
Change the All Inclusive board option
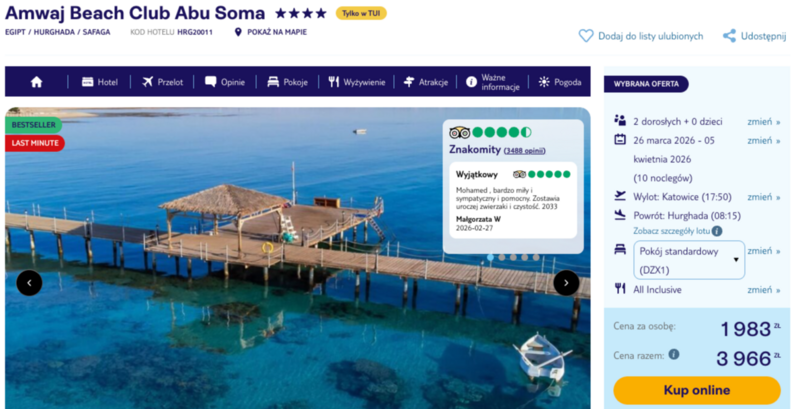764,290
